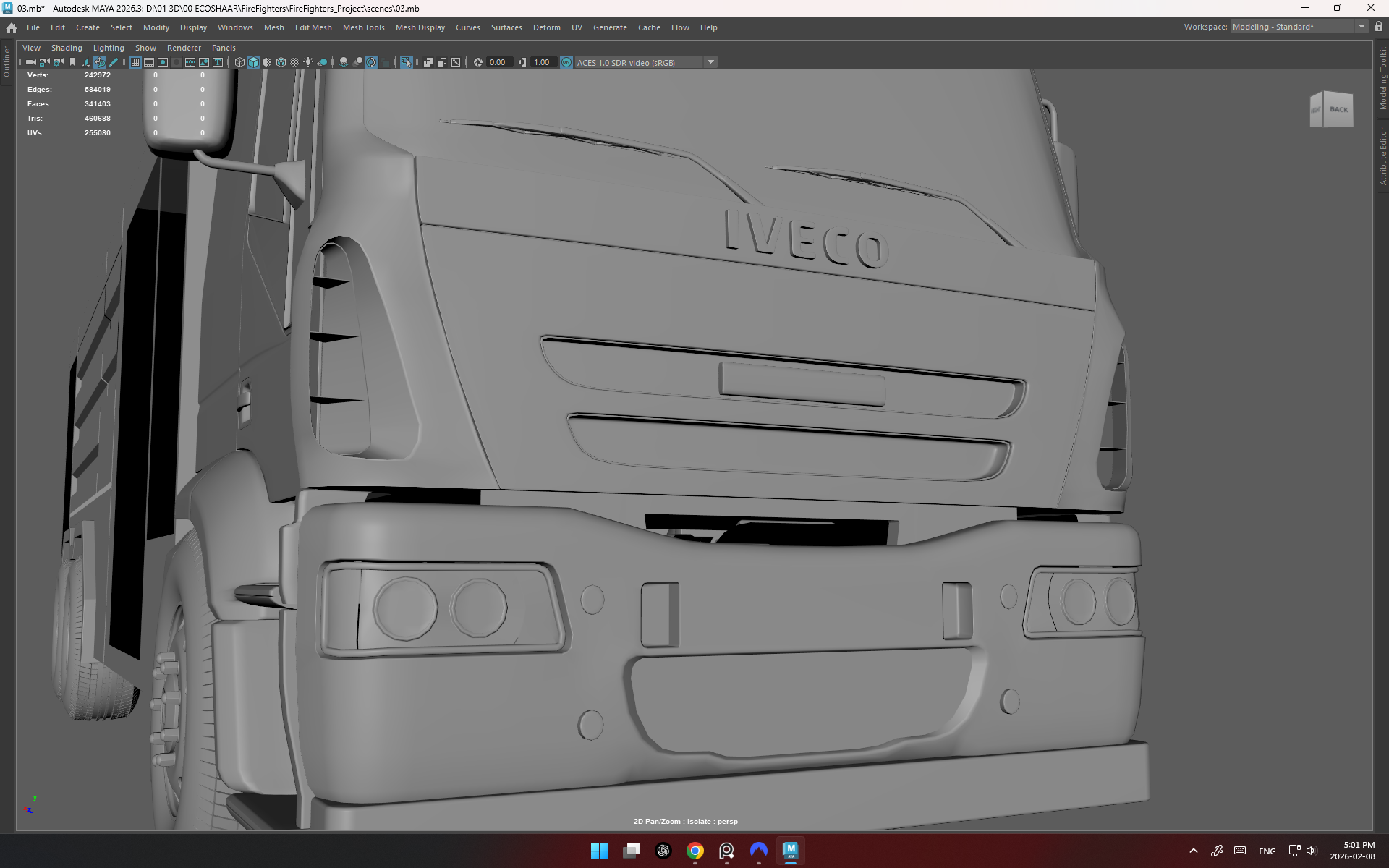Open the ACES view transform dropdown
1389x868 pixels.
click(710, 62)
